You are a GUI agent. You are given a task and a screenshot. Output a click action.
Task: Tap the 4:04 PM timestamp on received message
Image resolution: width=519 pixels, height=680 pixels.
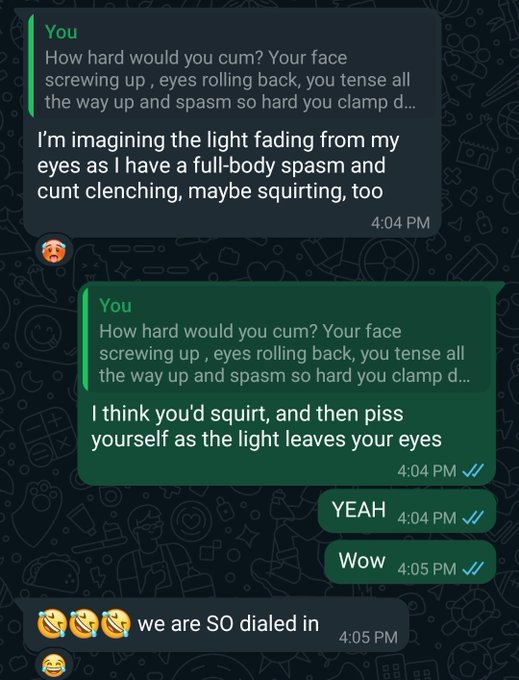400,223
